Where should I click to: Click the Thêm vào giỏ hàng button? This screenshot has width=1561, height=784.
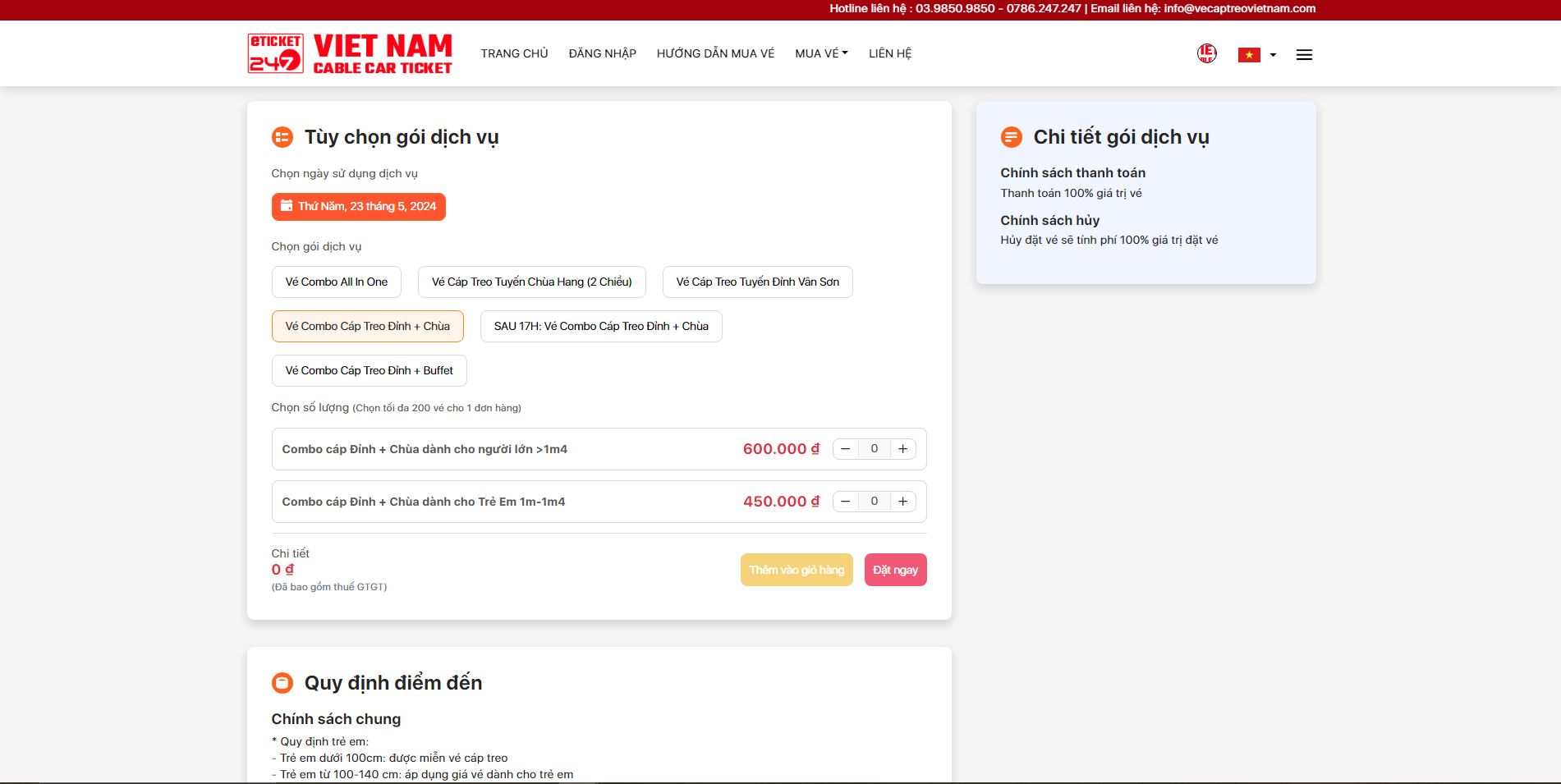pos(796,570)
